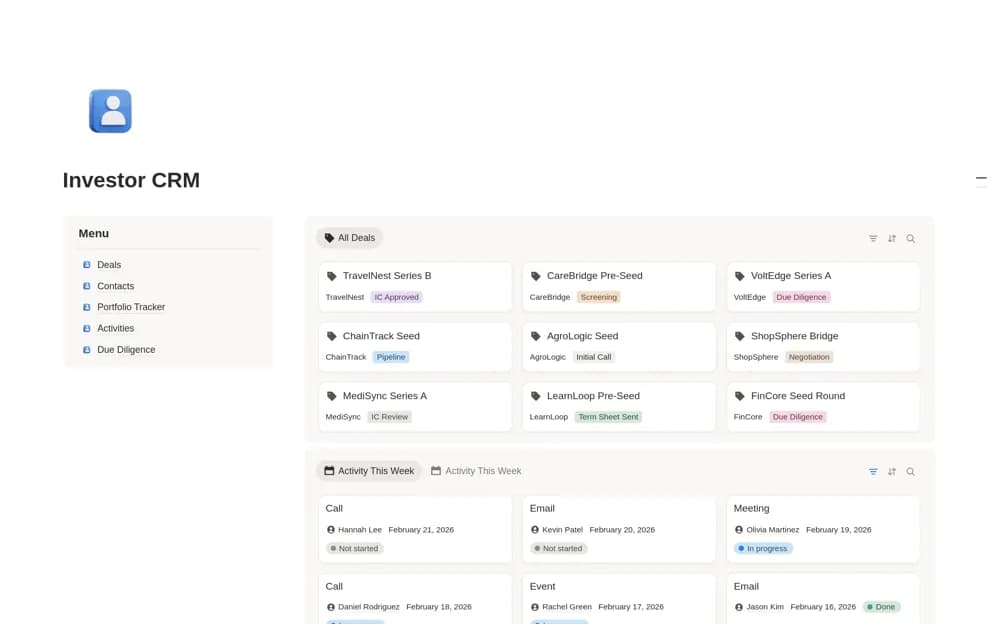Open the FinCore Seed Round deal card
Screen dimensions: 1000x624
tap(823, 406)
